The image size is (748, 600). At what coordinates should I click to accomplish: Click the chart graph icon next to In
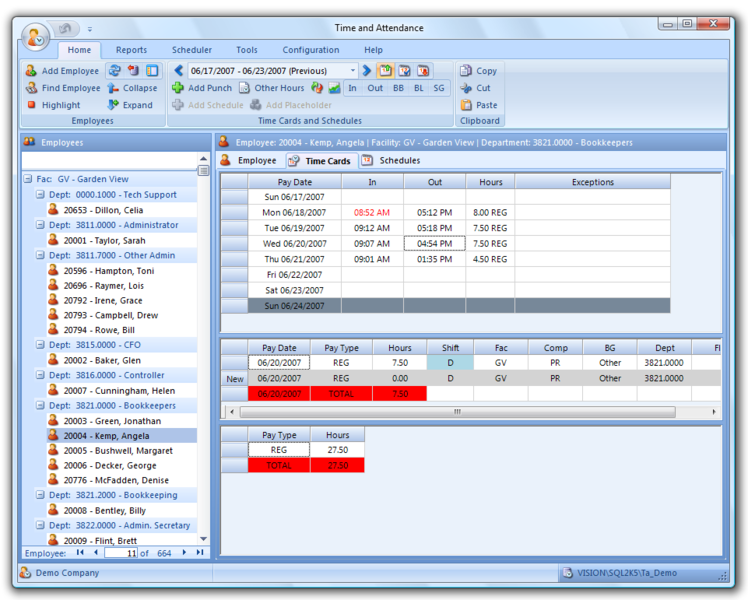334,88
